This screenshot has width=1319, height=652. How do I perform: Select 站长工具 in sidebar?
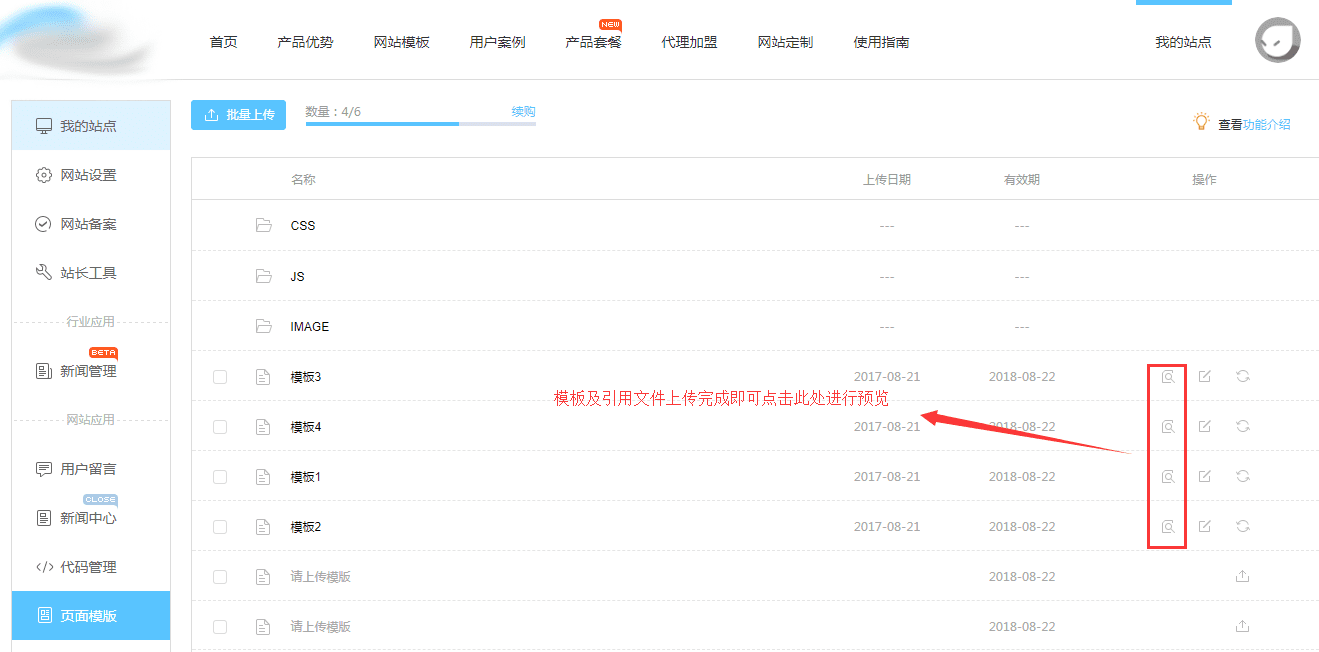pos(91,273)
